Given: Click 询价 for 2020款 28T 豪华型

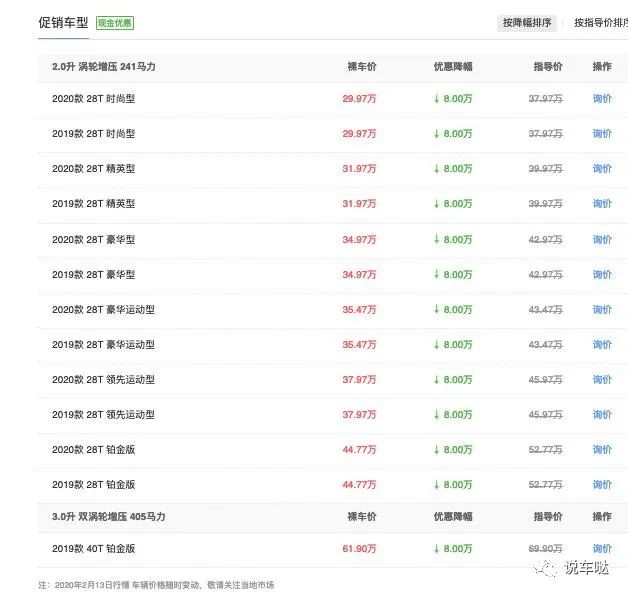Looking at the screenshot, I should click(602, 240).
